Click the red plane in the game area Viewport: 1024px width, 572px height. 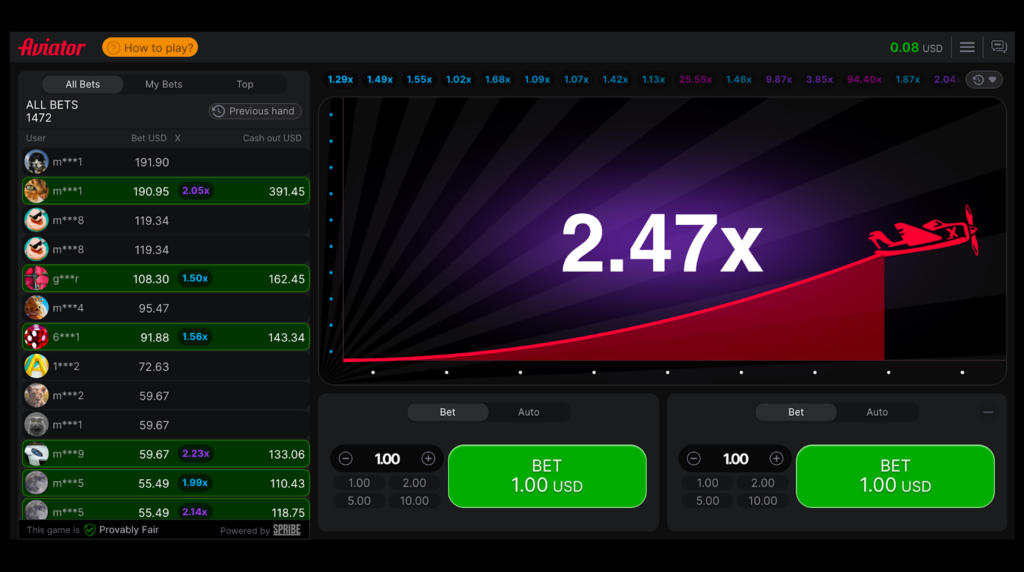(x=924, y=233)
